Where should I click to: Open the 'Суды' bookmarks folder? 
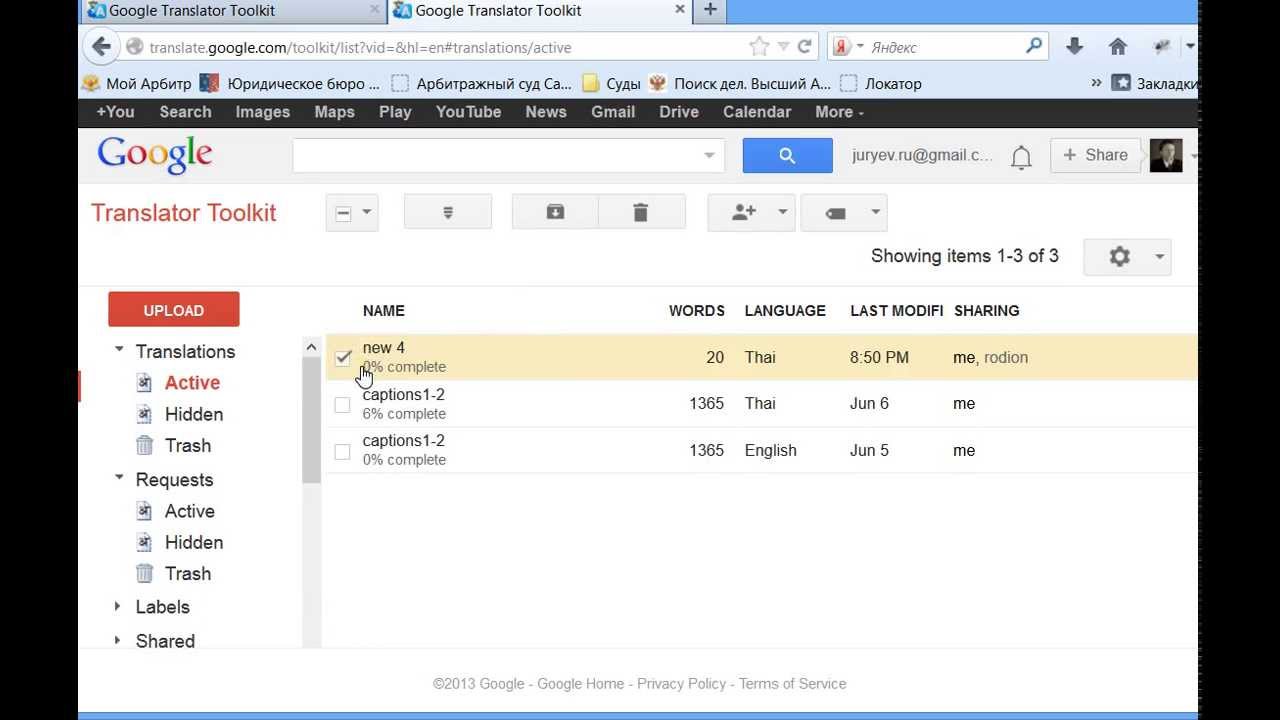pos(611,84)
